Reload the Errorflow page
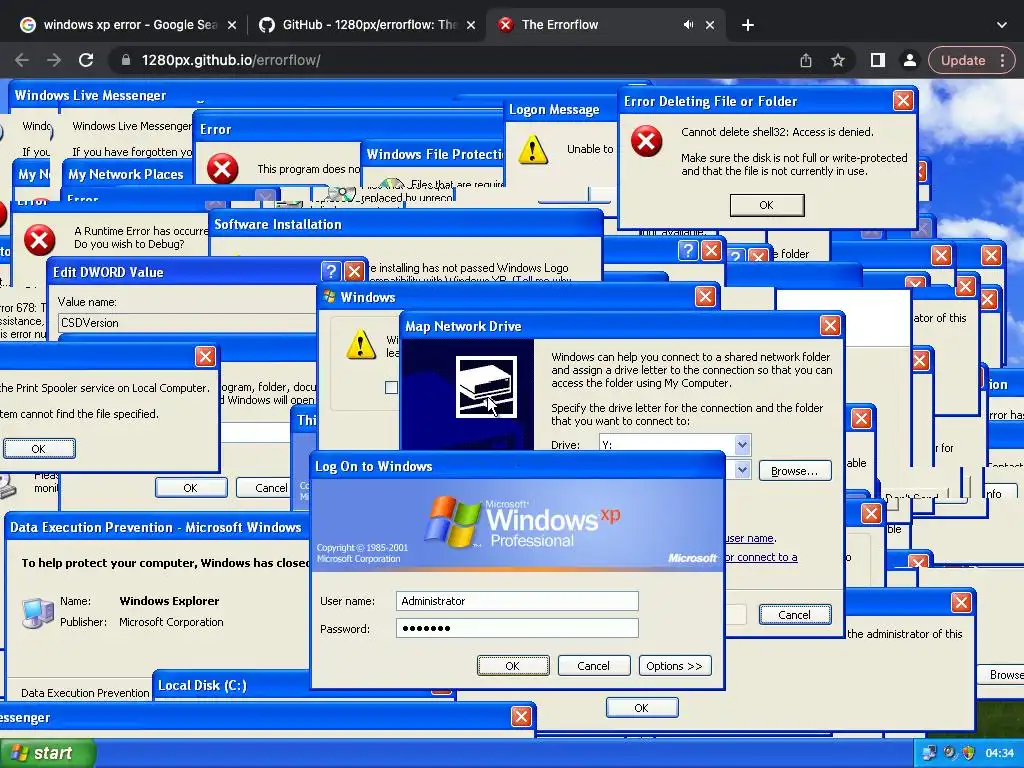1024x768 pixels. [x=86, y=60]
